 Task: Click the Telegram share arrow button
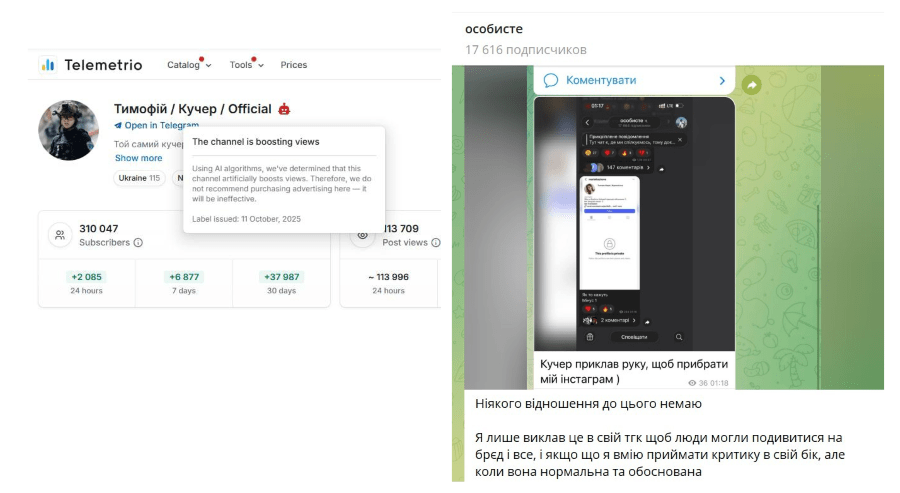pyautogui.click(x=751, y=86)
